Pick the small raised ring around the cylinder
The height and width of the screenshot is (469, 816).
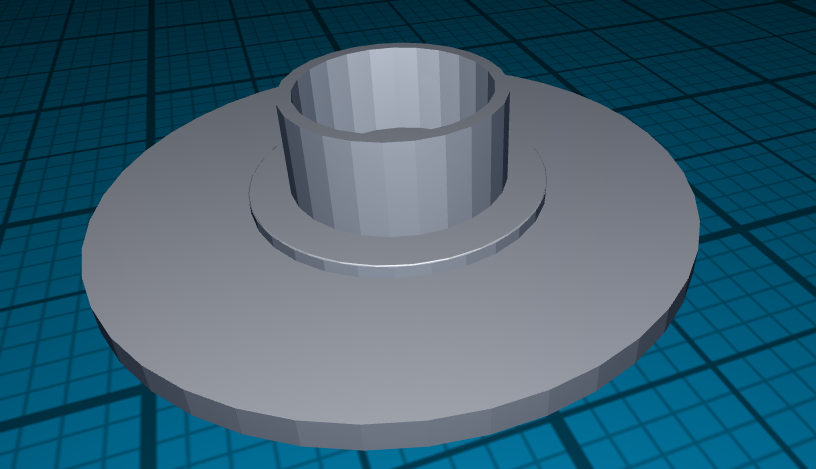coord(396,252)
